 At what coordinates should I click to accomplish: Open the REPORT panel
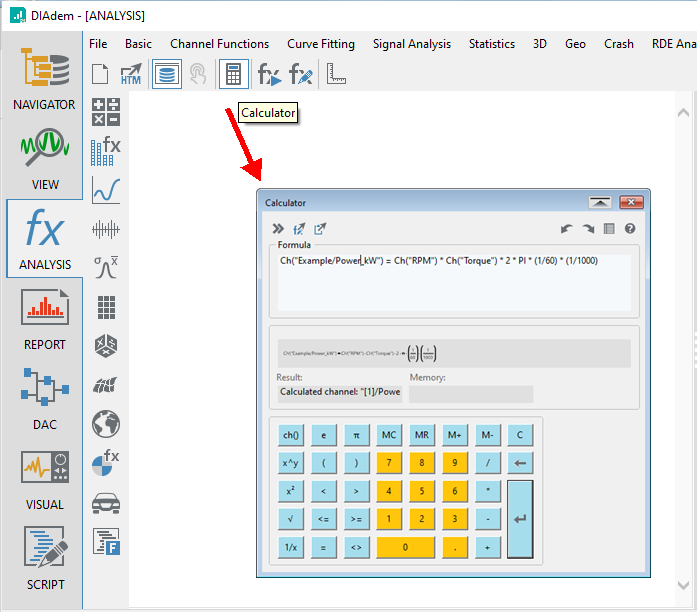44,320
